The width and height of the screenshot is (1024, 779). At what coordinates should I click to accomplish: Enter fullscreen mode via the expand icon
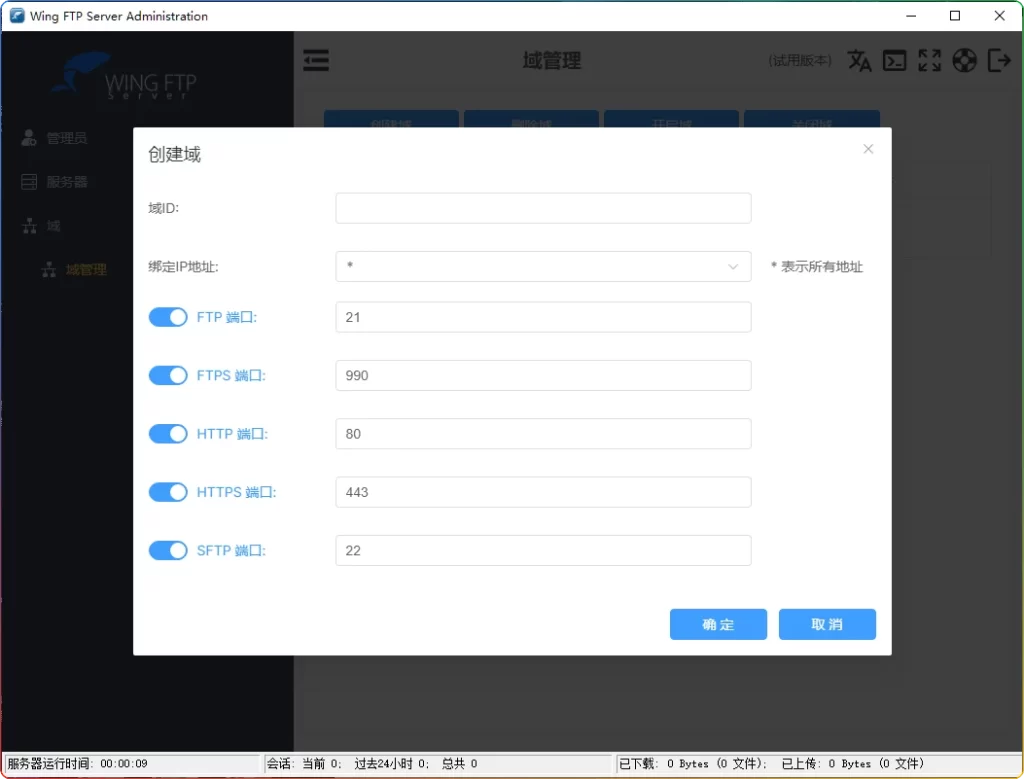point(929,60)
